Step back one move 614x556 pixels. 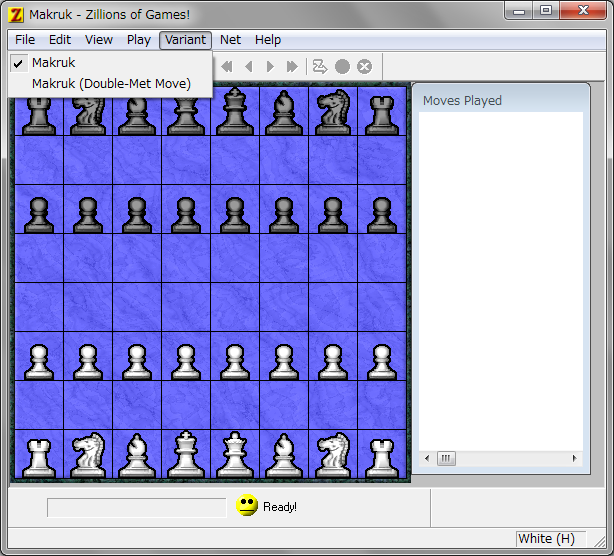point(249,67)
